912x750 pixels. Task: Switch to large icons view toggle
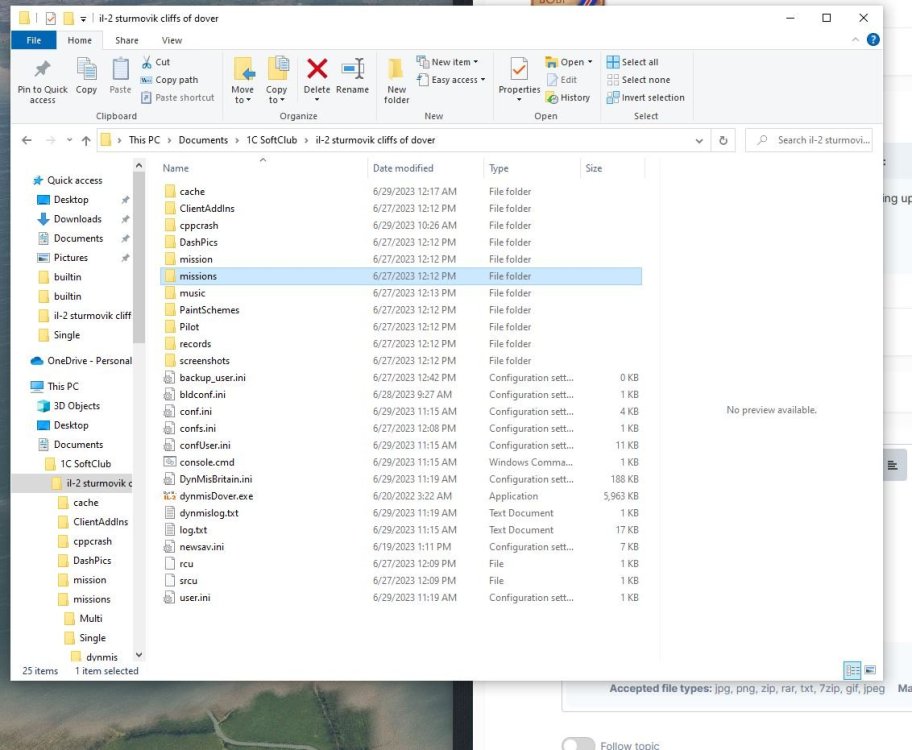click(x=869, y=669)
